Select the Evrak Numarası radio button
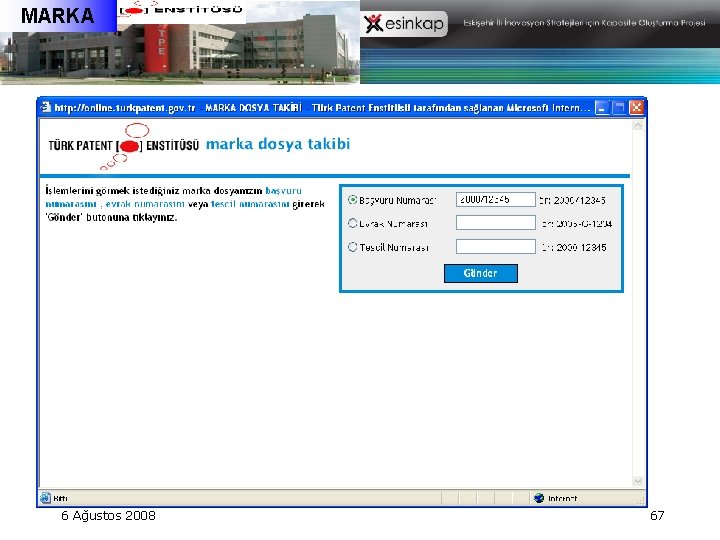This screenshot has height=540, width=720. pos(352,223)
